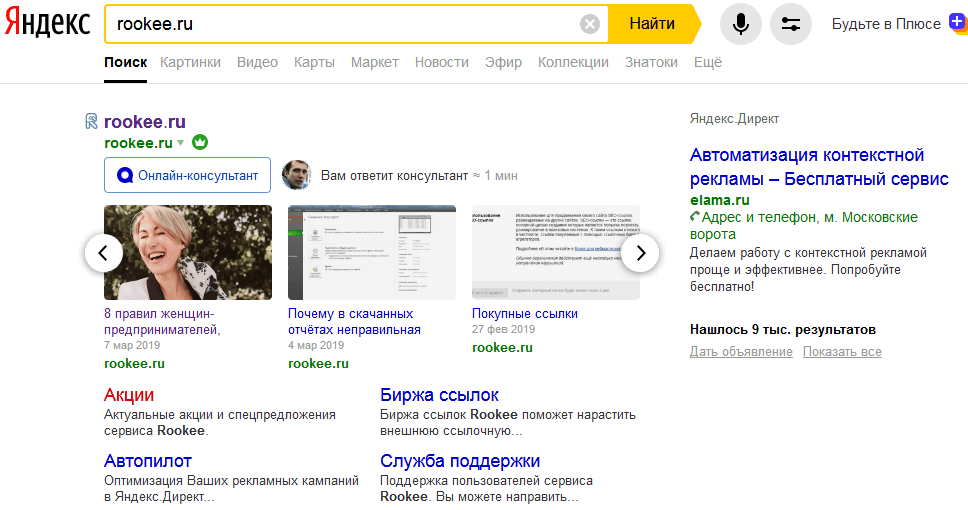This screenshot has width=968, height=510.
Task: Click the Yandex logo
Action: (x=48, y=24)
